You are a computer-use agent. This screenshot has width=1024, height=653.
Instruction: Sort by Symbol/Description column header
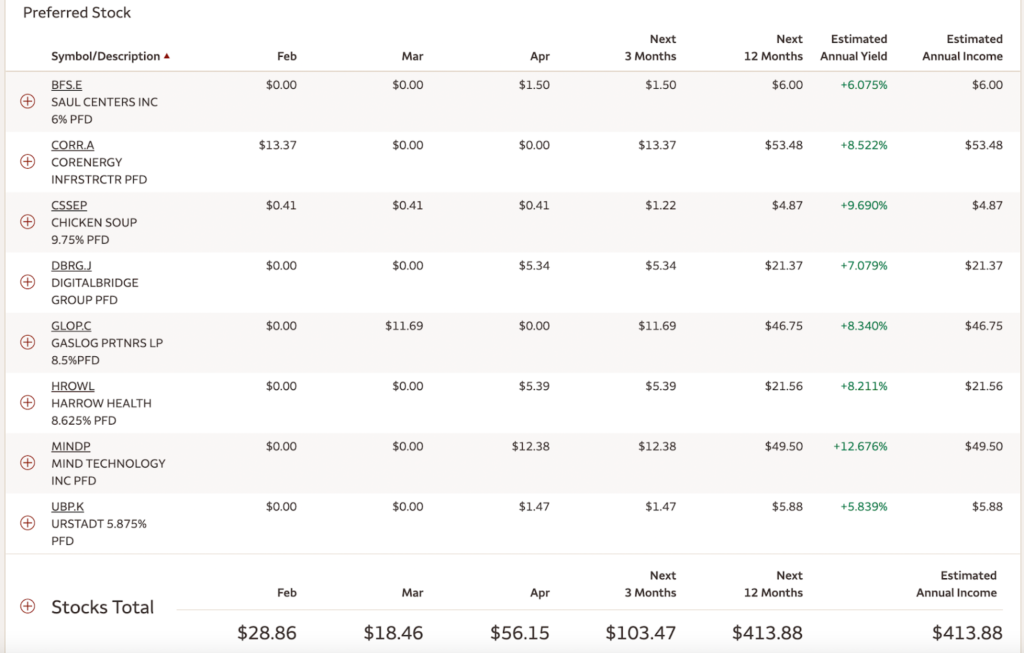[x=105, y=56]
